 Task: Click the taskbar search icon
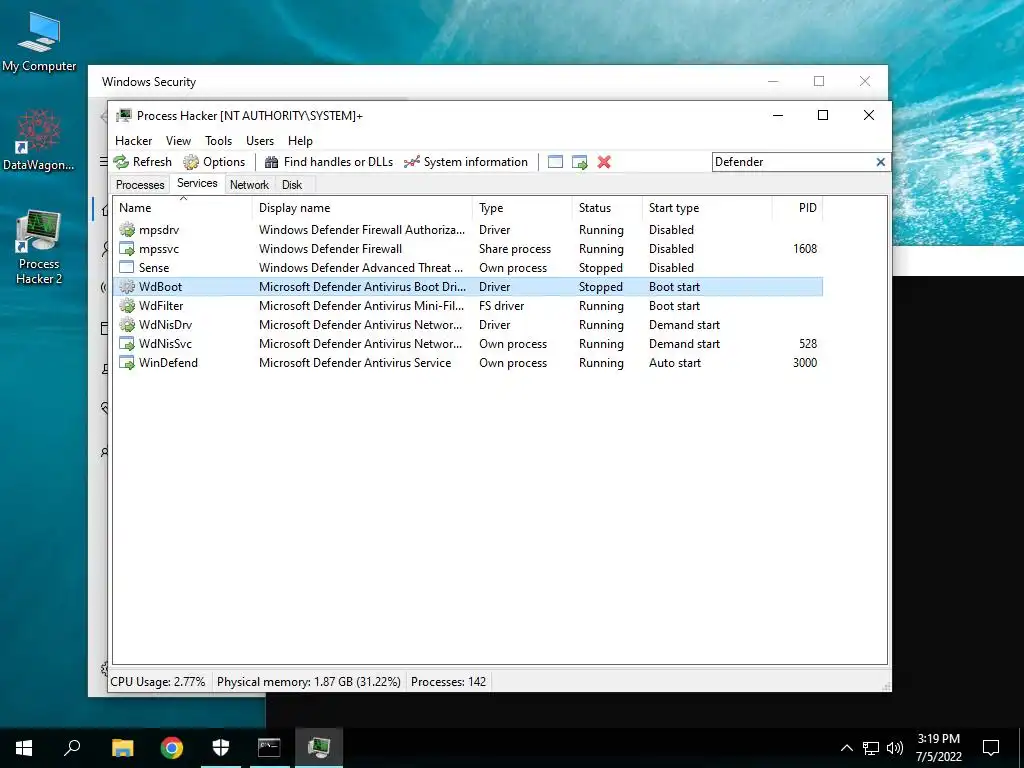point(72,748)
